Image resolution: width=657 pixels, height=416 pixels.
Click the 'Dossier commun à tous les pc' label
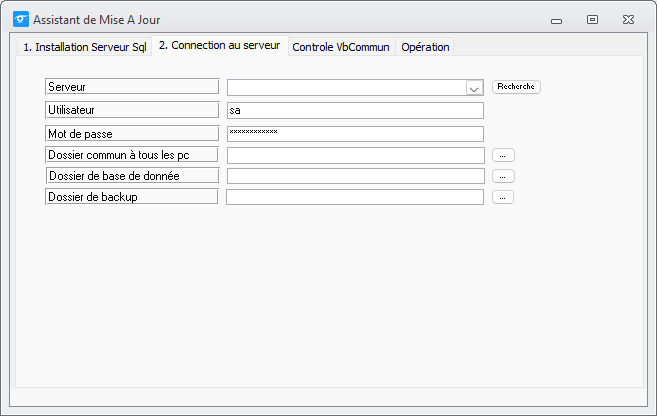132,155
